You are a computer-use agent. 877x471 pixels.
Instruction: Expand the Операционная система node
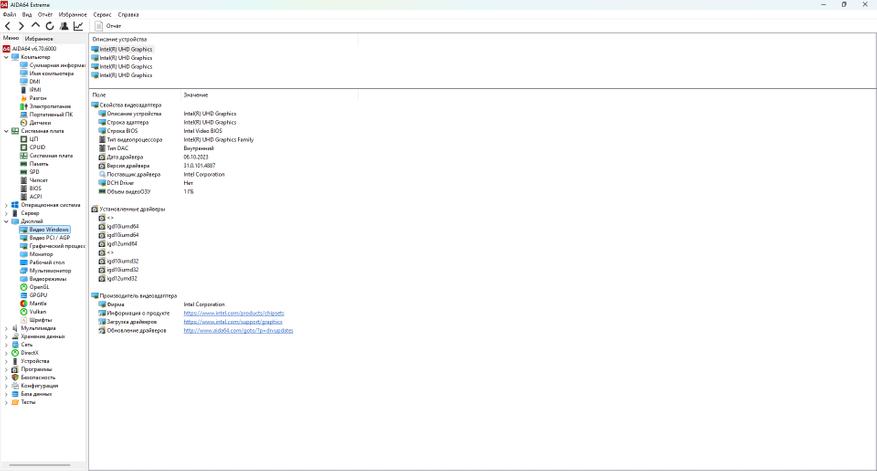6,205
